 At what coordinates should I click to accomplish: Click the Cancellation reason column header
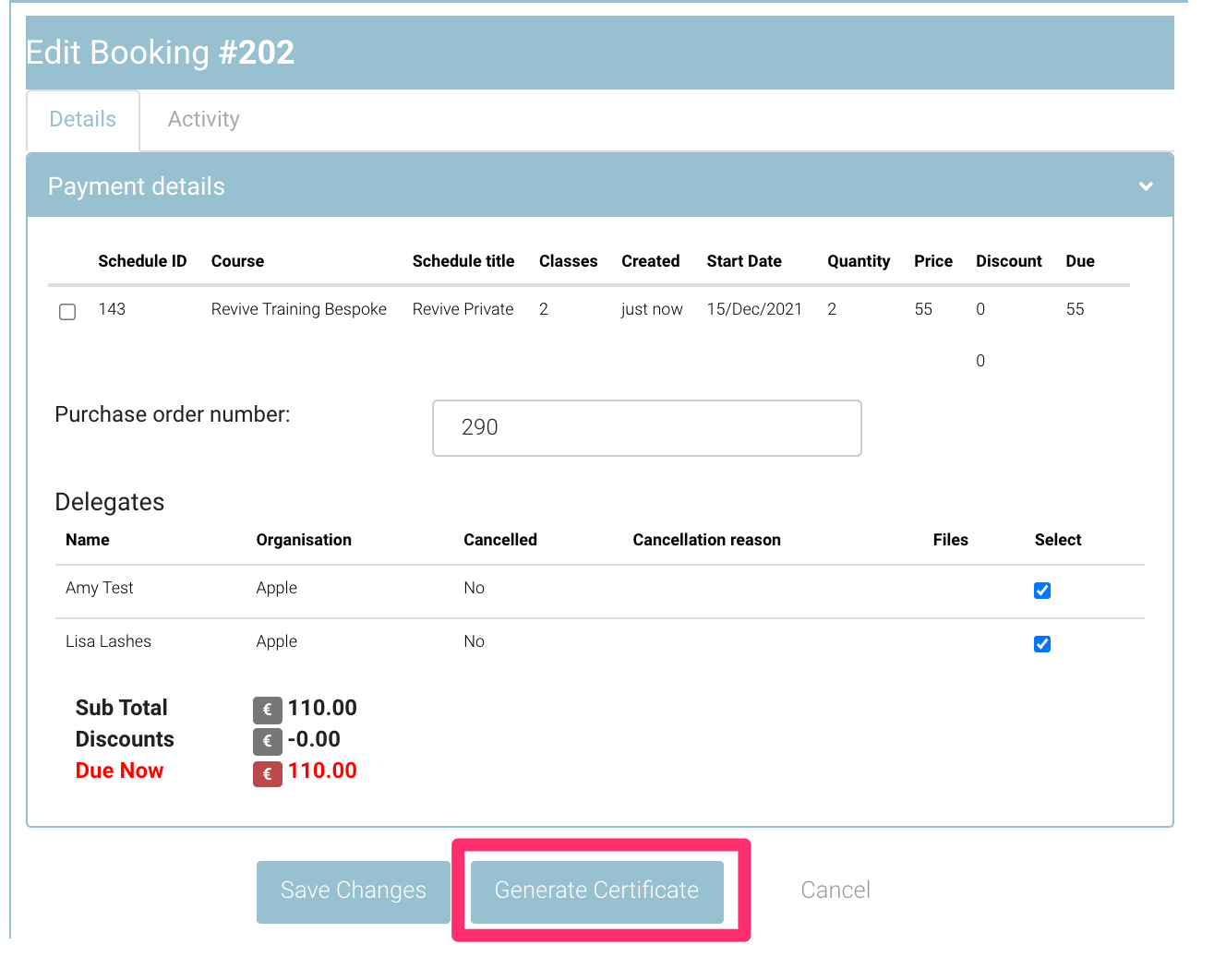pos(706,540)
